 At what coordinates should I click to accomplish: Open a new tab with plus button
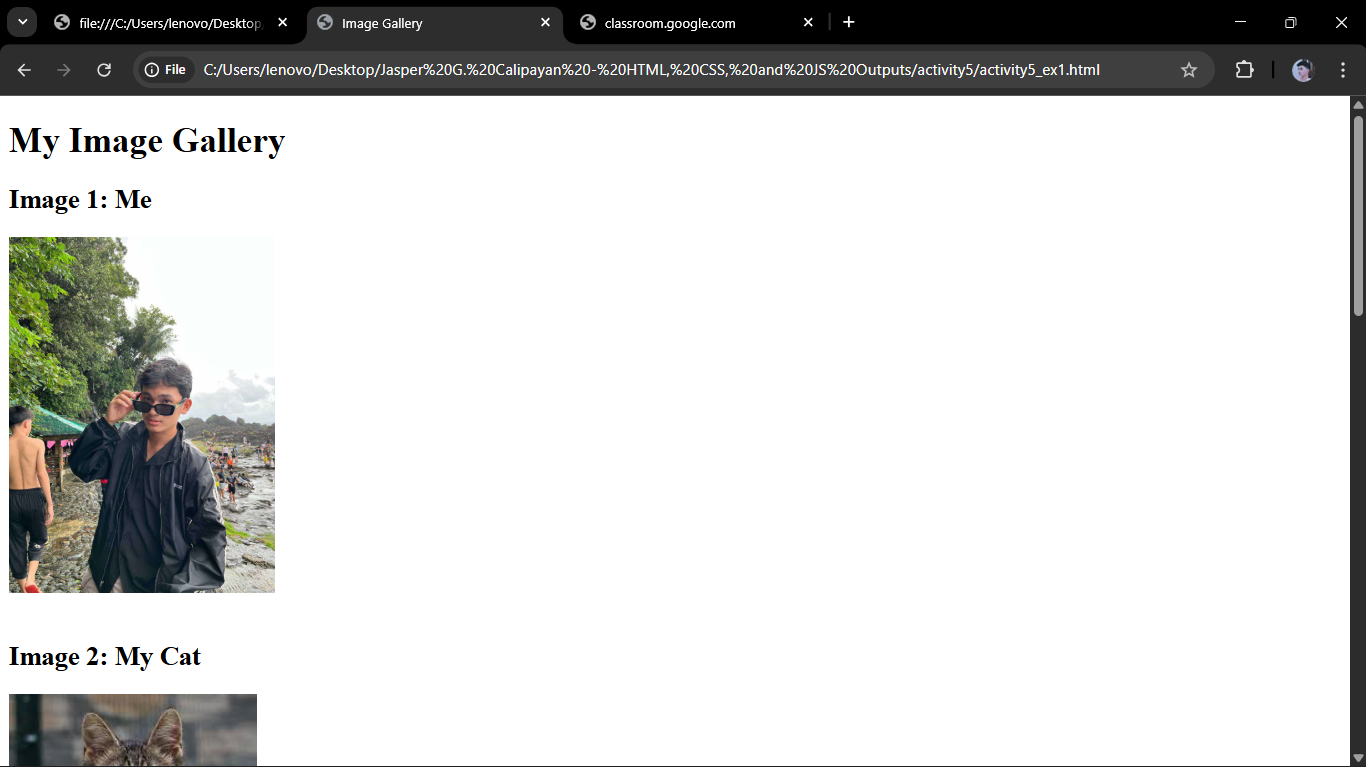click(x=849, y=22)
